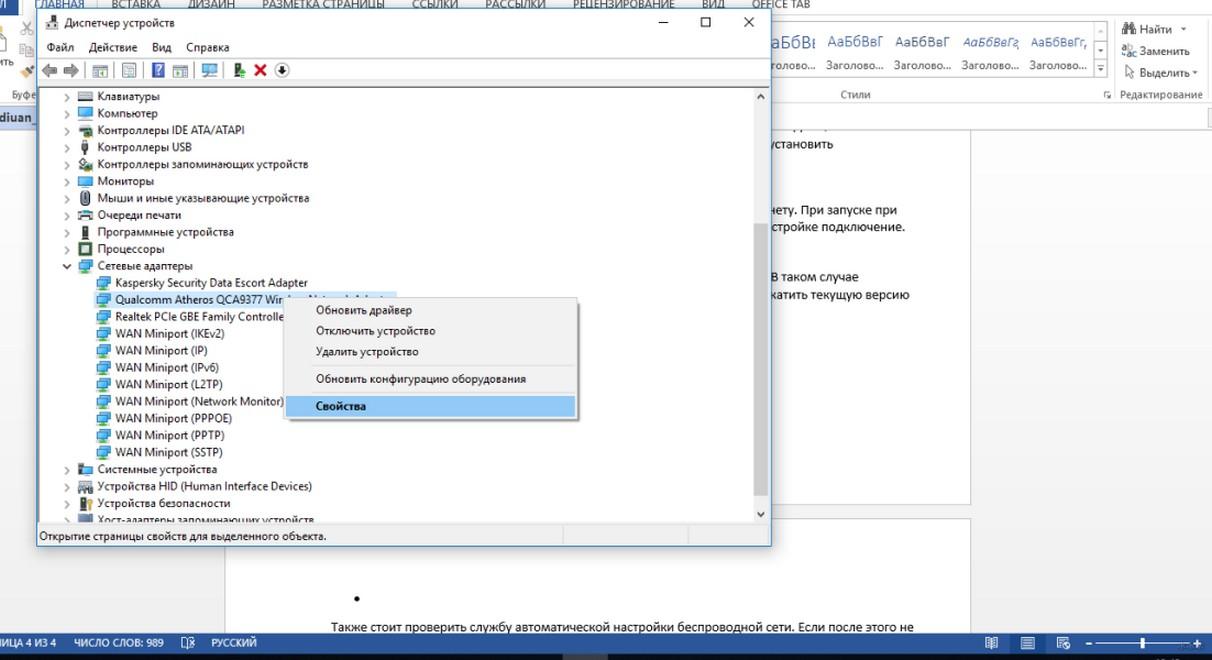Open the Find (Найти) dropdown arrow

click(x=1183, y=29)
